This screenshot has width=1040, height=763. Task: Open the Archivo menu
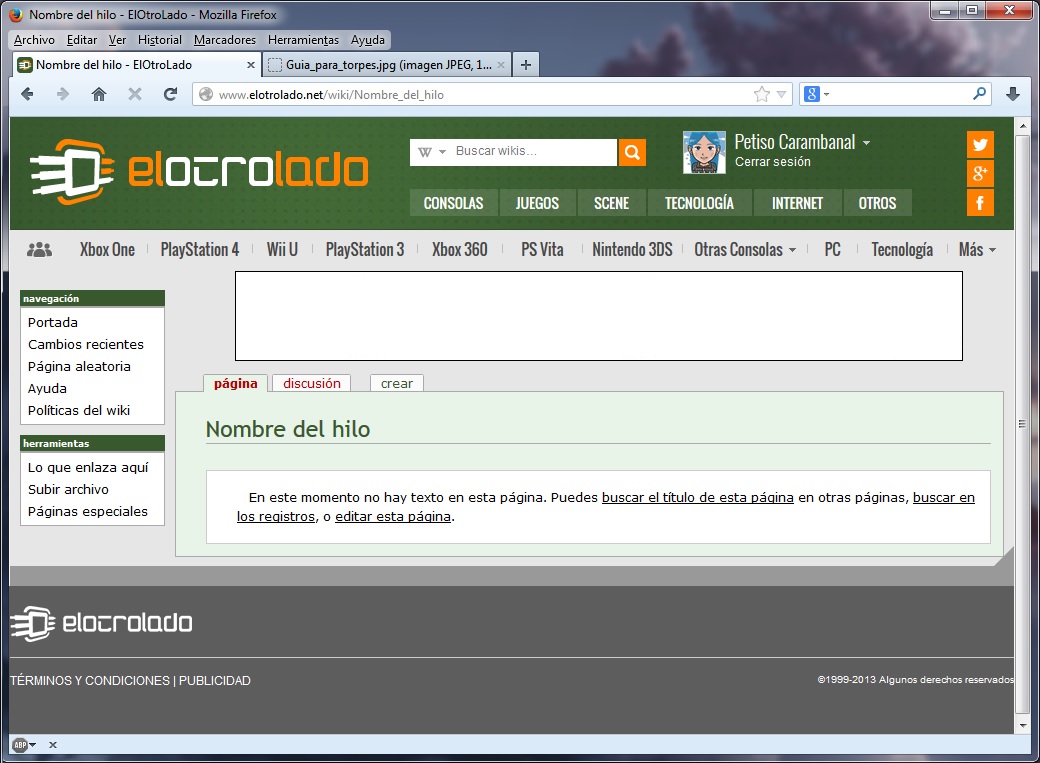click(x=34, y=40)
